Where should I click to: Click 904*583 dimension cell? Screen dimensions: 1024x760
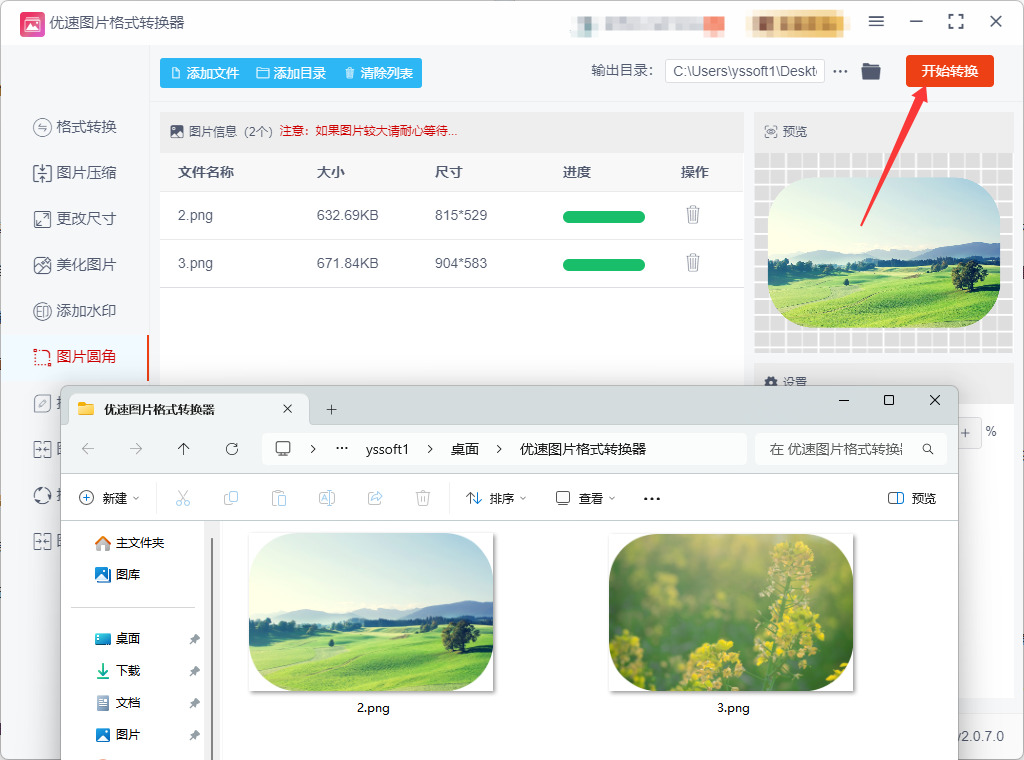pos(461,263)
